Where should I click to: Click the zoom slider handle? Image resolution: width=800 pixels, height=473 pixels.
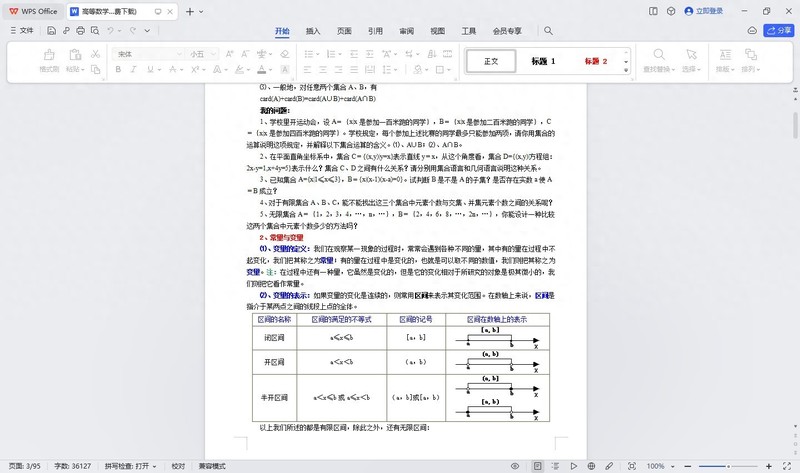[728, 466]
